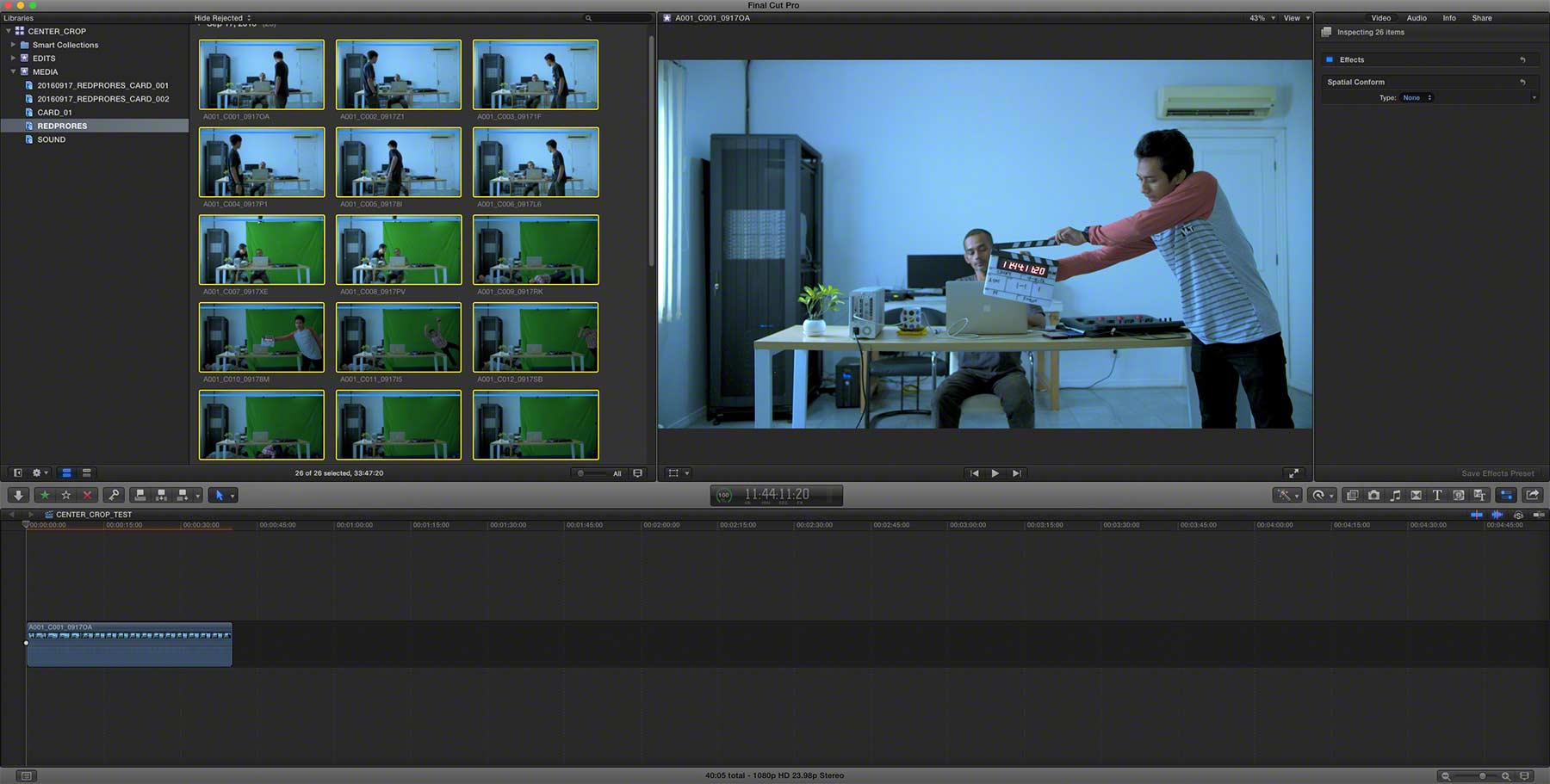The width and height of the screenshot is (1550, 784).
Task: Switch browser to list view
Action: point(86,472)
